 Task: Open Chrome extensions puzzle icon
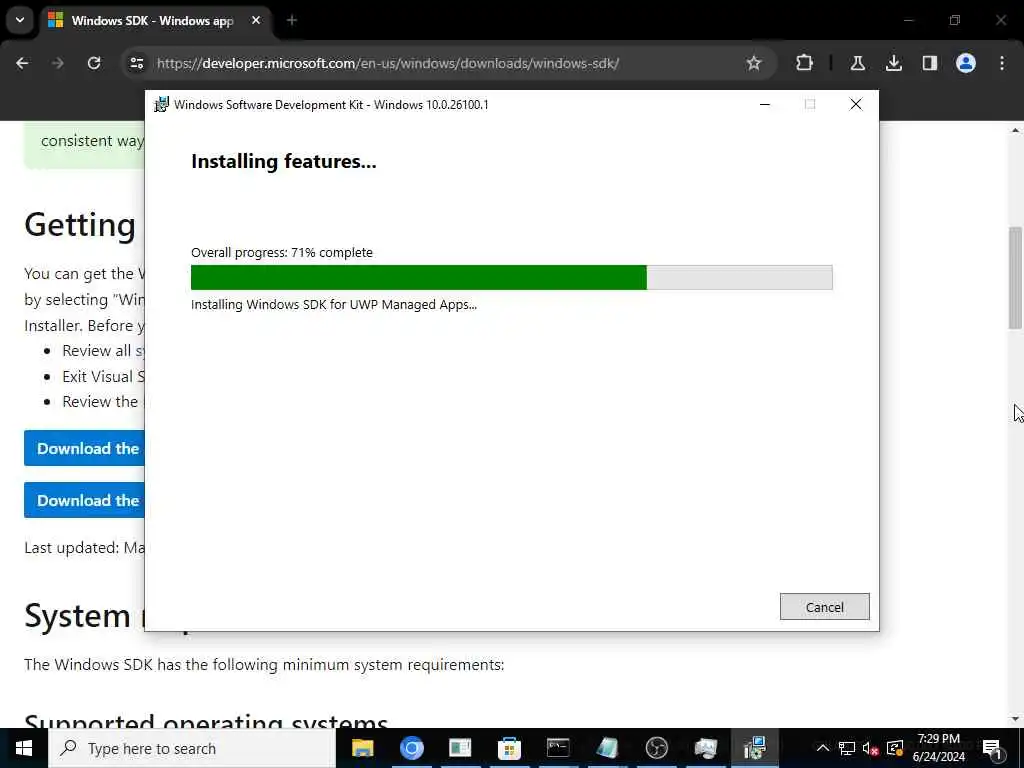pos(805,63)
